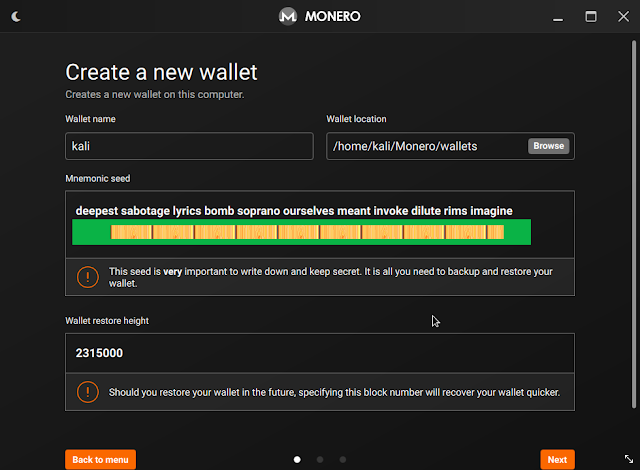Browse for a wallet location

(548, 146)
